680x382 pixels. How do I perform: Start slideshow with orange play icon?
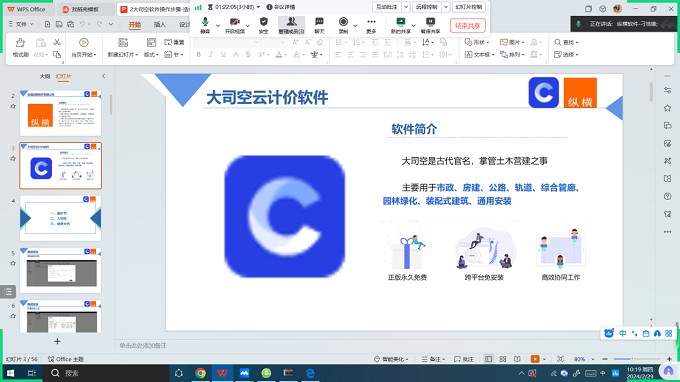point(535,359)
